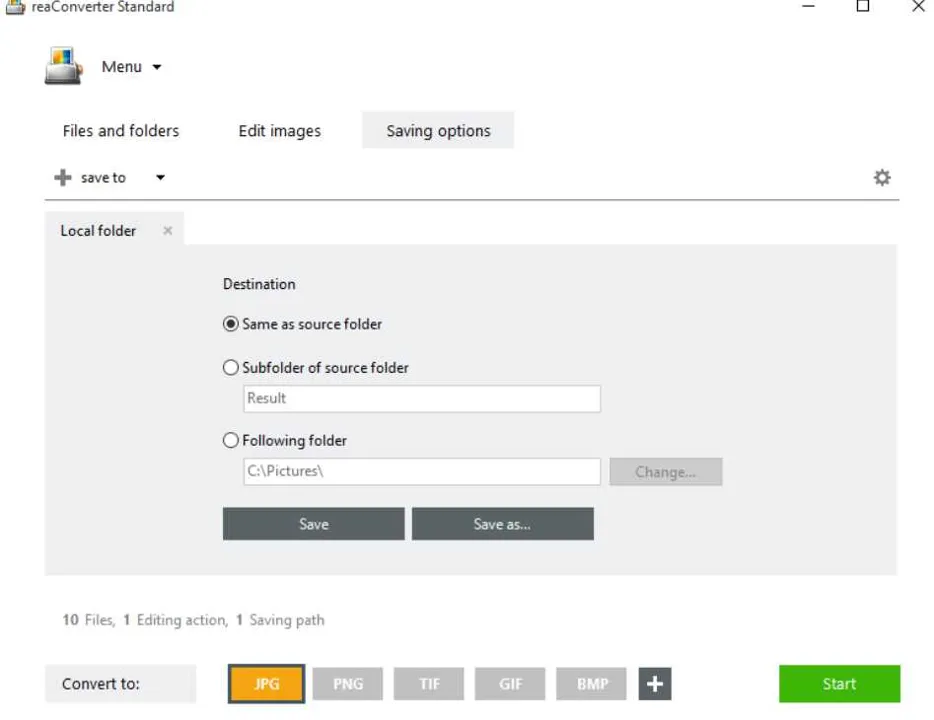Minimize the reaConverter window
934x720 pixels.
pos(808,6)
